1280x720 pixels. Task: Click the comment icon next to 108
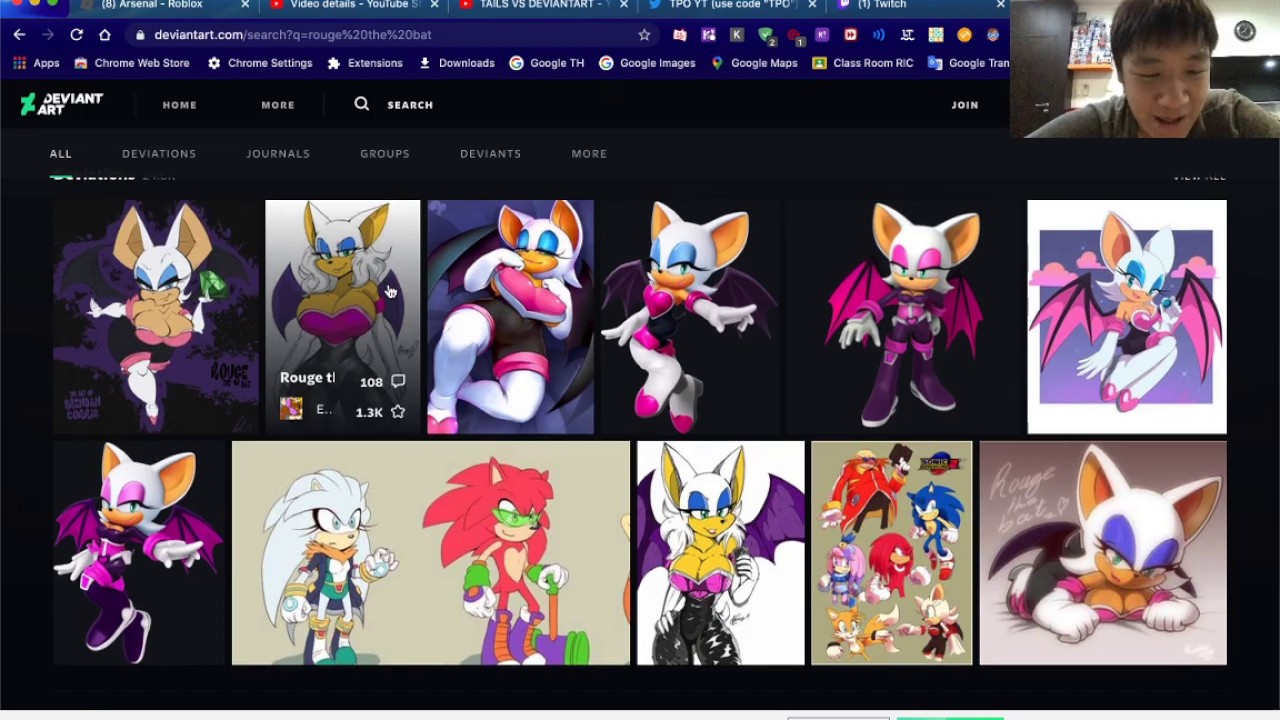tap(398, 381)
